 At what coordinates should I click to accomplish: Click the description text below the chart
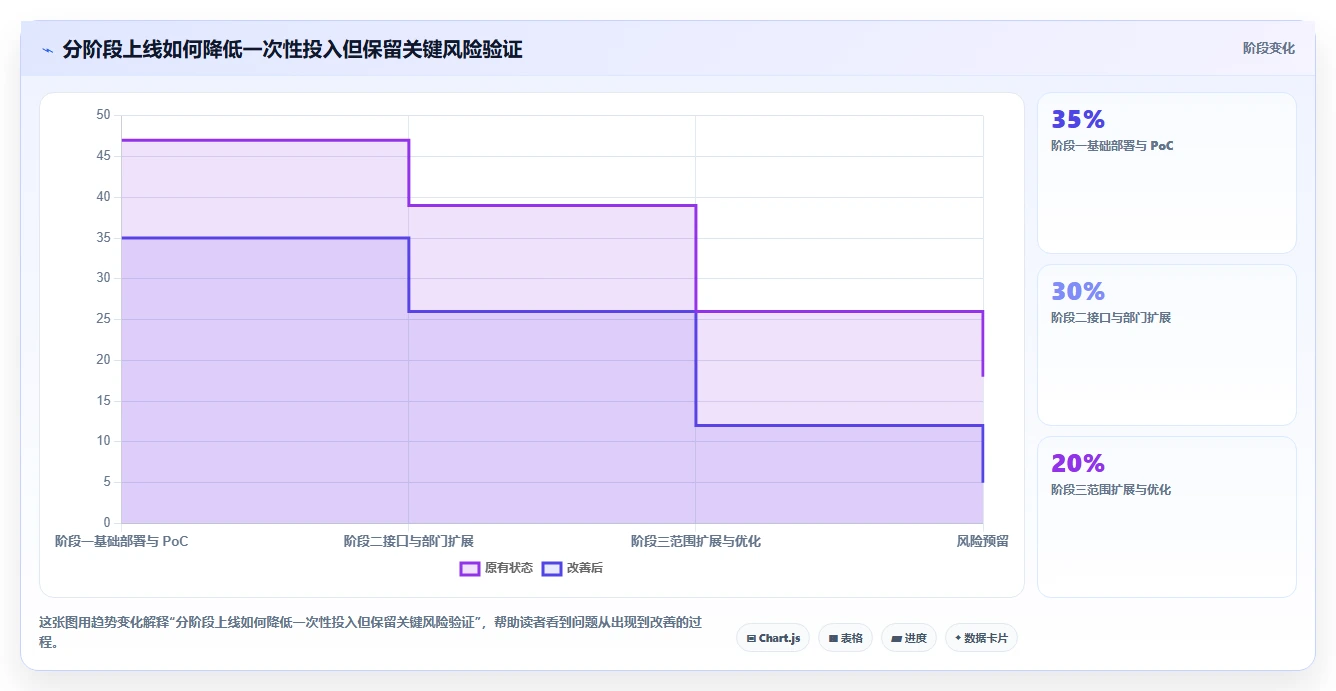pyautogui.click(x=370, y=632)
